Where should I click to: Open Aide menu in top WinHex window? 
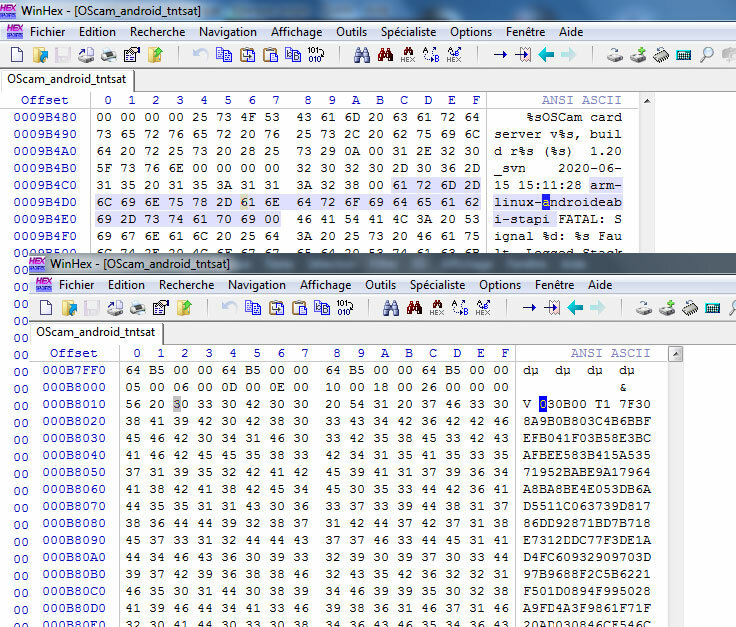(x=571, y=32)
